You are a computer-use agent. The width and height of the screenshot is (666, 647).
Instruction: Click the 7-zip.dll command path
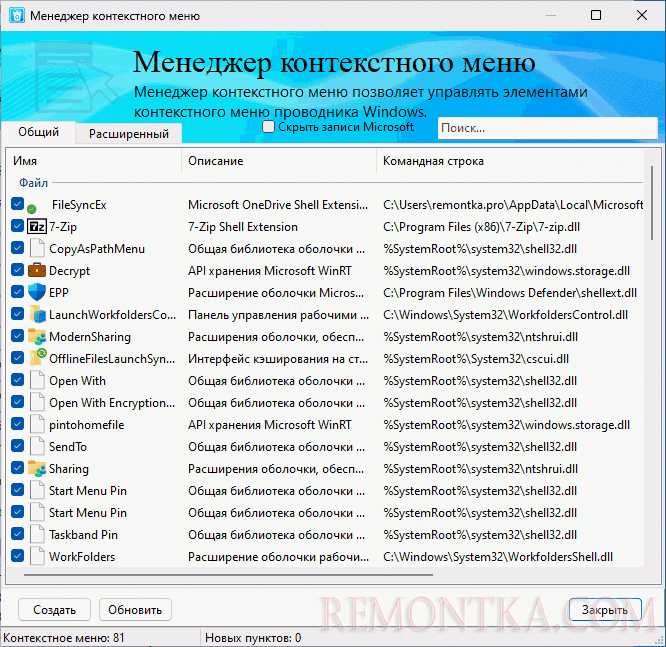click(x=481, y=227)
